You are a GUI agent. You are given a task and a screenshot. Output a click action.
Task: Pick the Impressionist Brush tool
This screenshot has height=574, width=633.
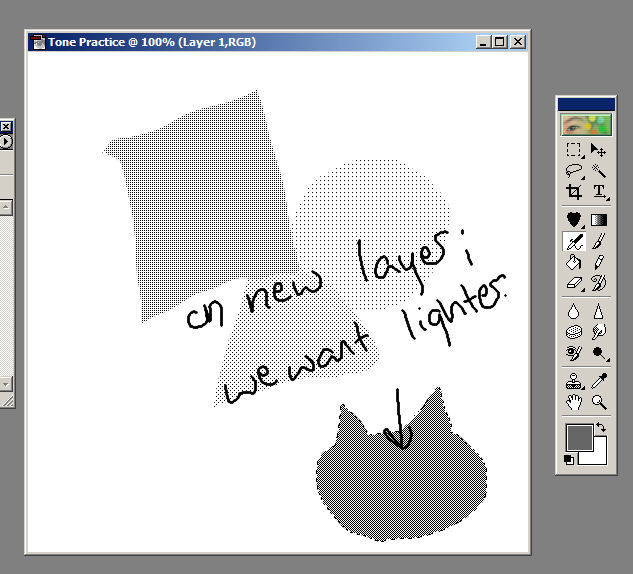(598, 283)
